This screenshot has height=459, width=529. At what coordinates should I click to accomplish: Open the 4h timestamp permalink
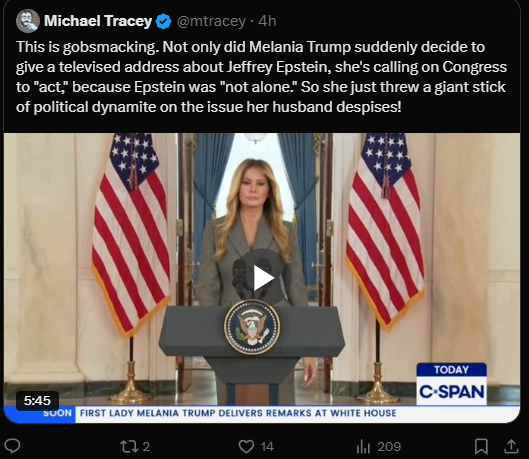coord(267,21)
